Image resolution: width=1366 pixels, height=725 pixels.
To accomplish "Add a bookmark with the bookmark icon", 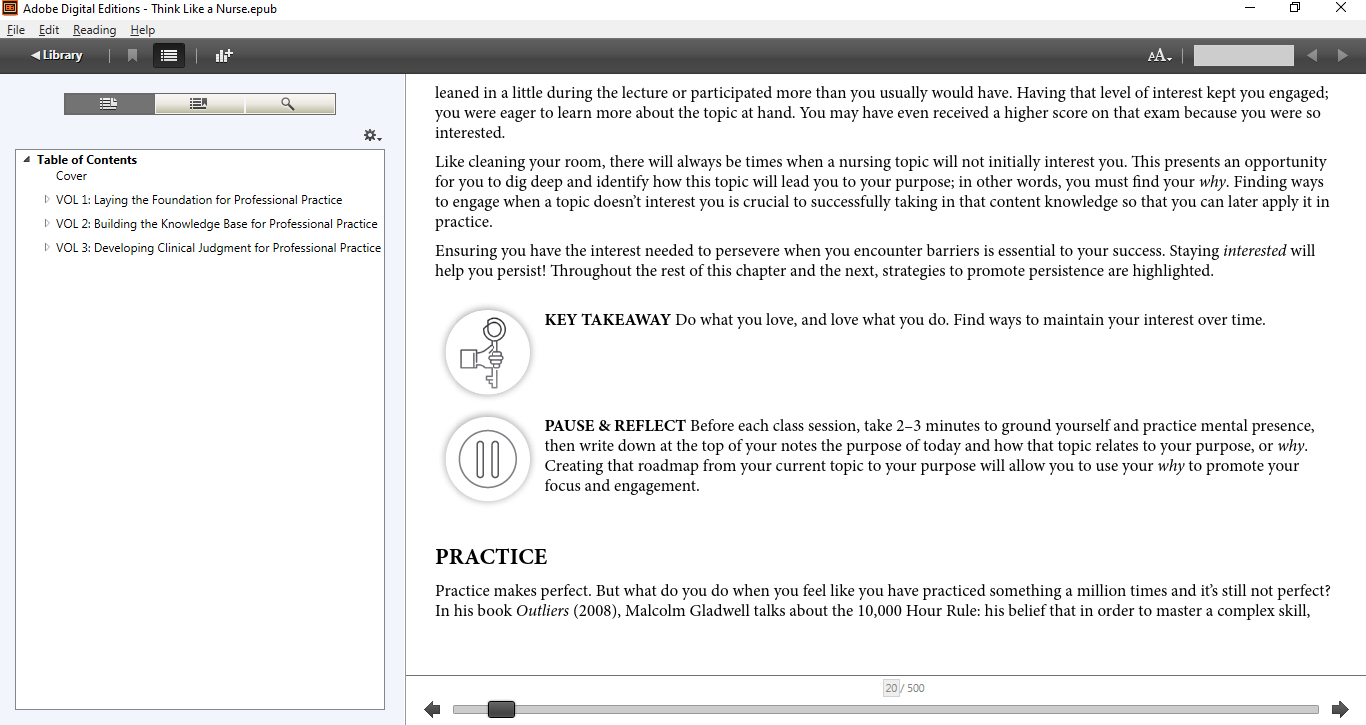I will click(x=132, y=56).
